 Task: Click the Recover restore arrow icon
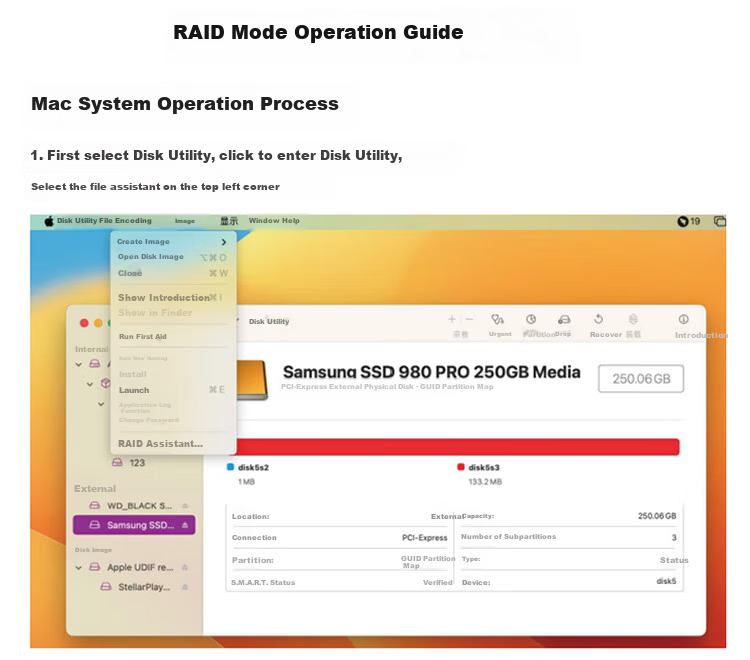coord(598,319)
